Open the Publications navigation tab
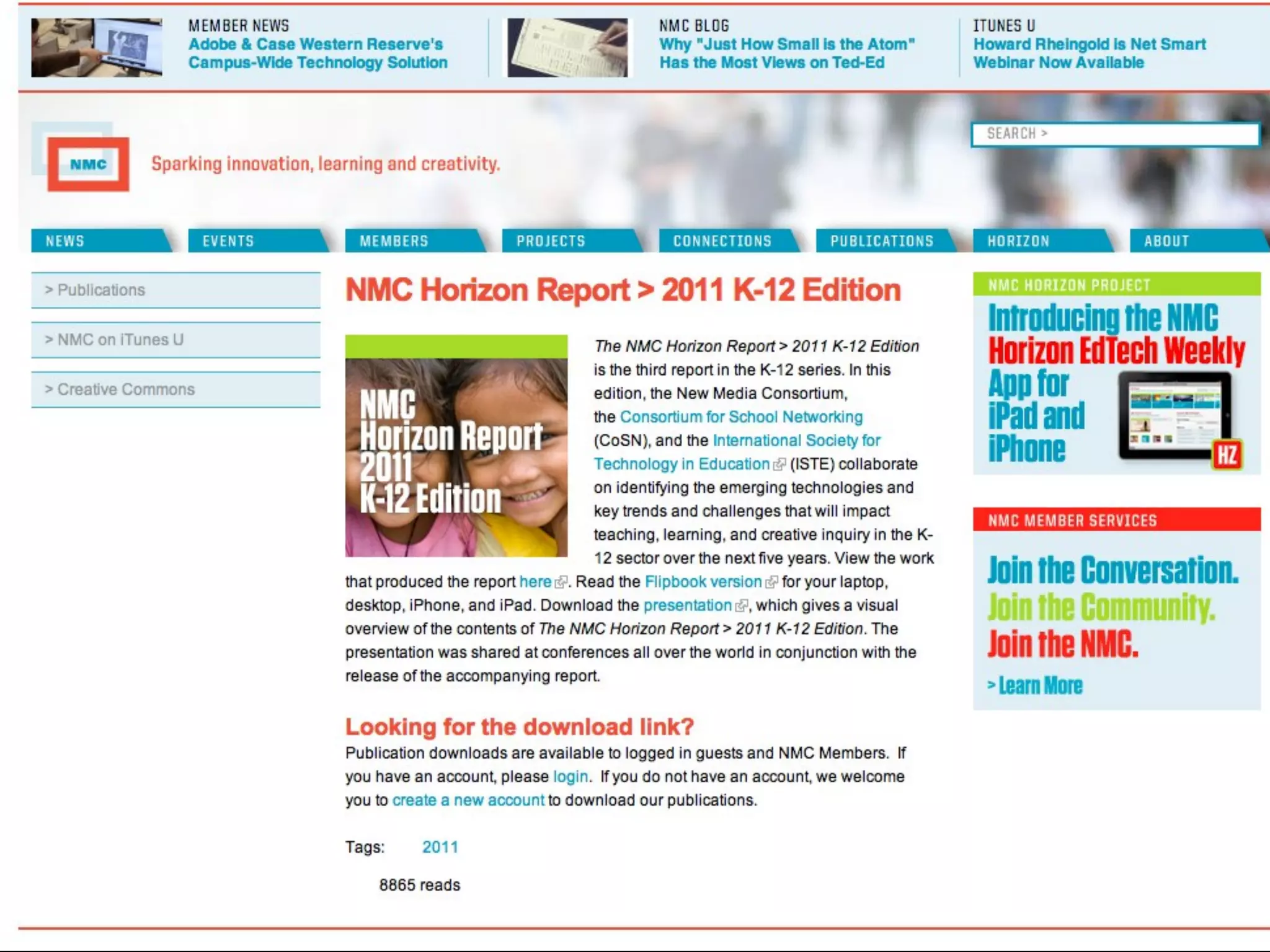The width and height of the screenshot is (1270, 952). pos(882,241)
